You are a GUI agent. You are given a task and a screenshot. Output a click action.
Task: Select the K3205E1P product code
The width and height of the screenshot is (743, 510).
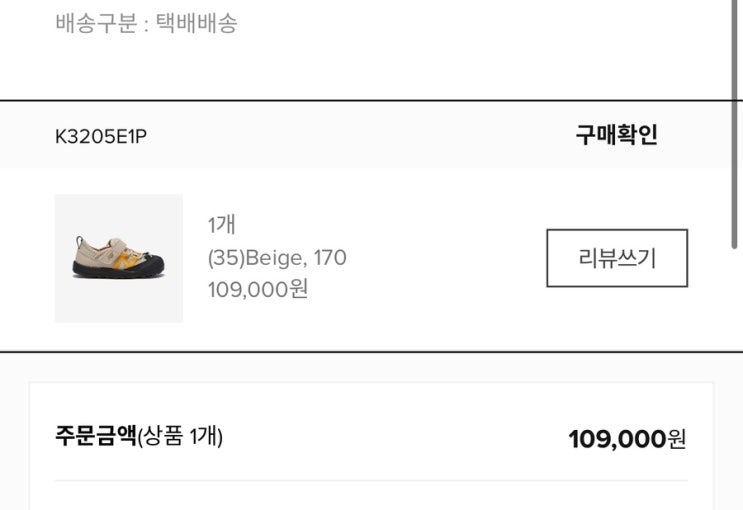101,136
